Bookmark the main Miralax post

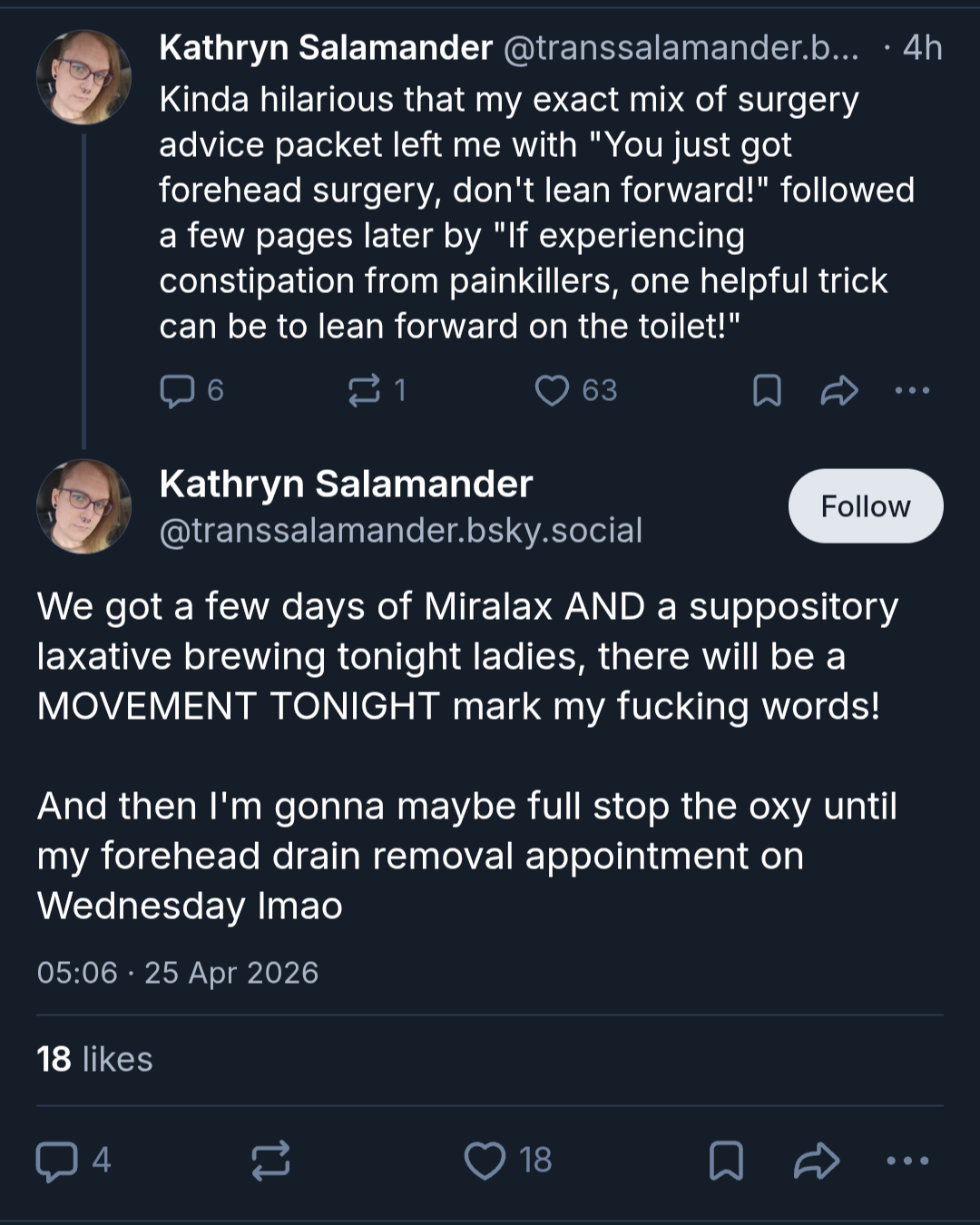[x=726, y=1161]
